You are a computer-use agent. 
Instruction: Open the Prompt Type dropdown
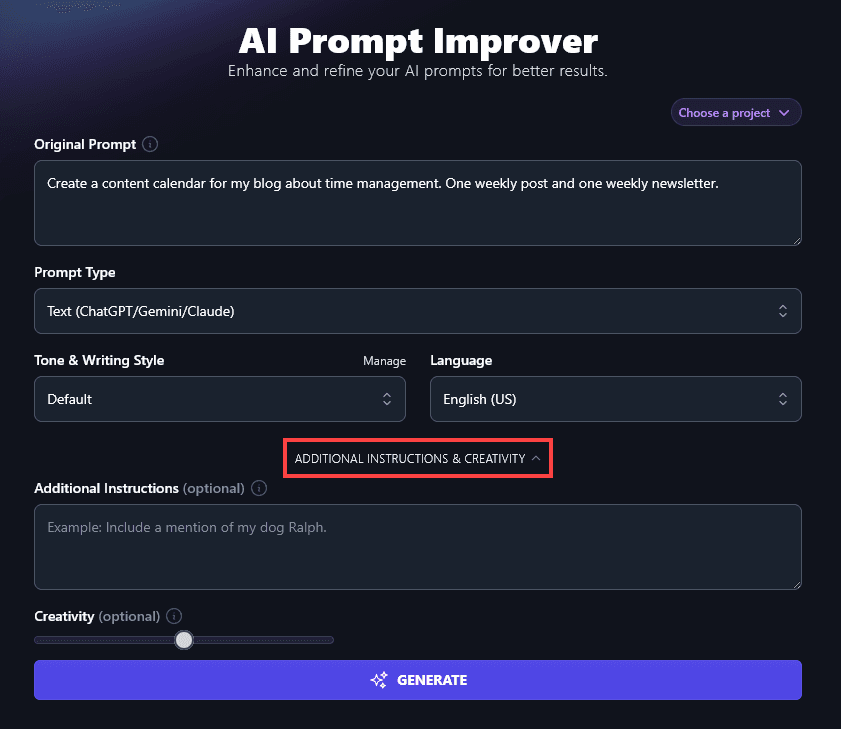(x=418, y=311)
